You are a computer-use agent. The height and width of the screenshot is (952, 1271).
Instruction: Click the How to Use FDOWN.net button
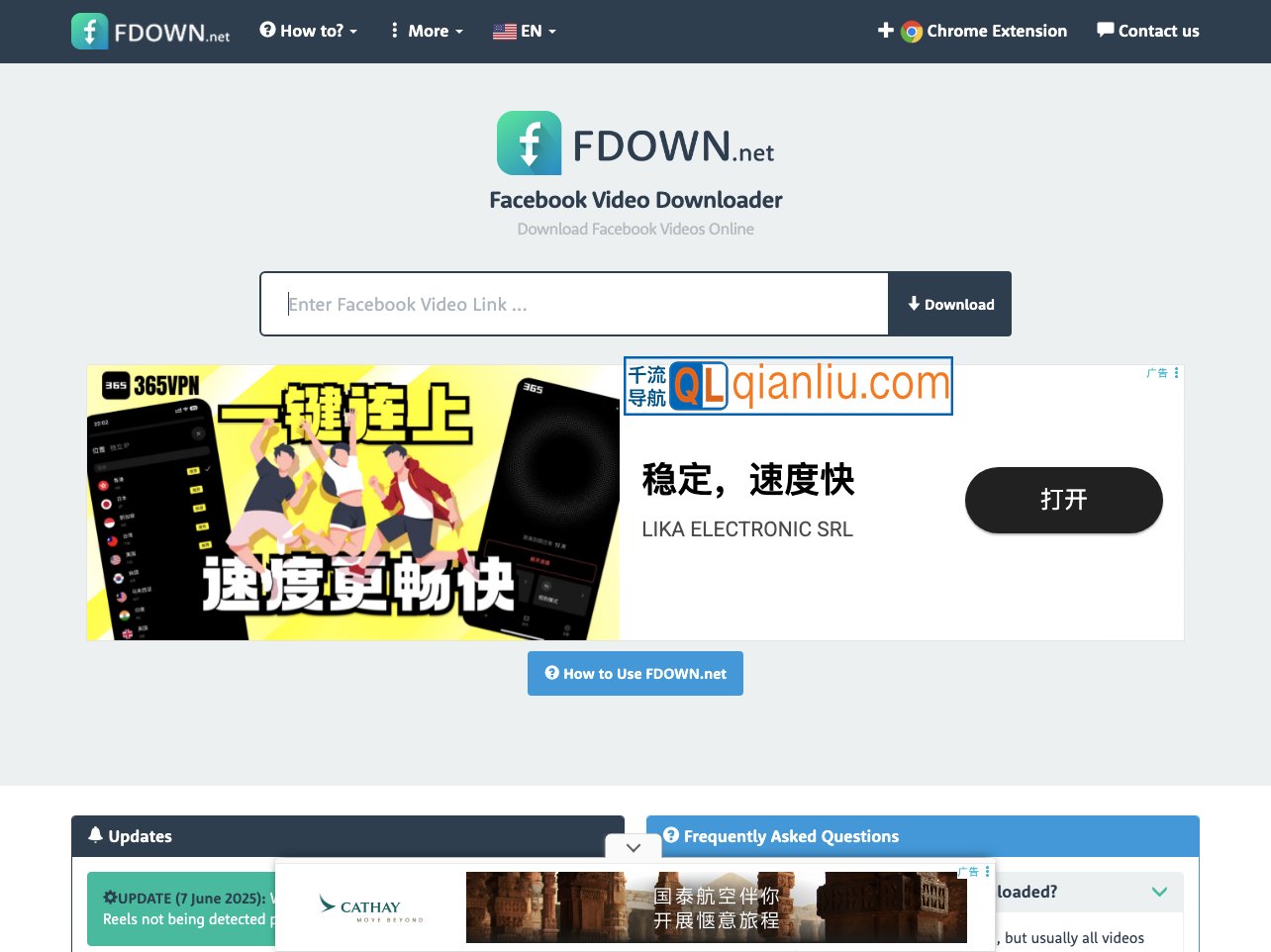(x=635, y=673)
